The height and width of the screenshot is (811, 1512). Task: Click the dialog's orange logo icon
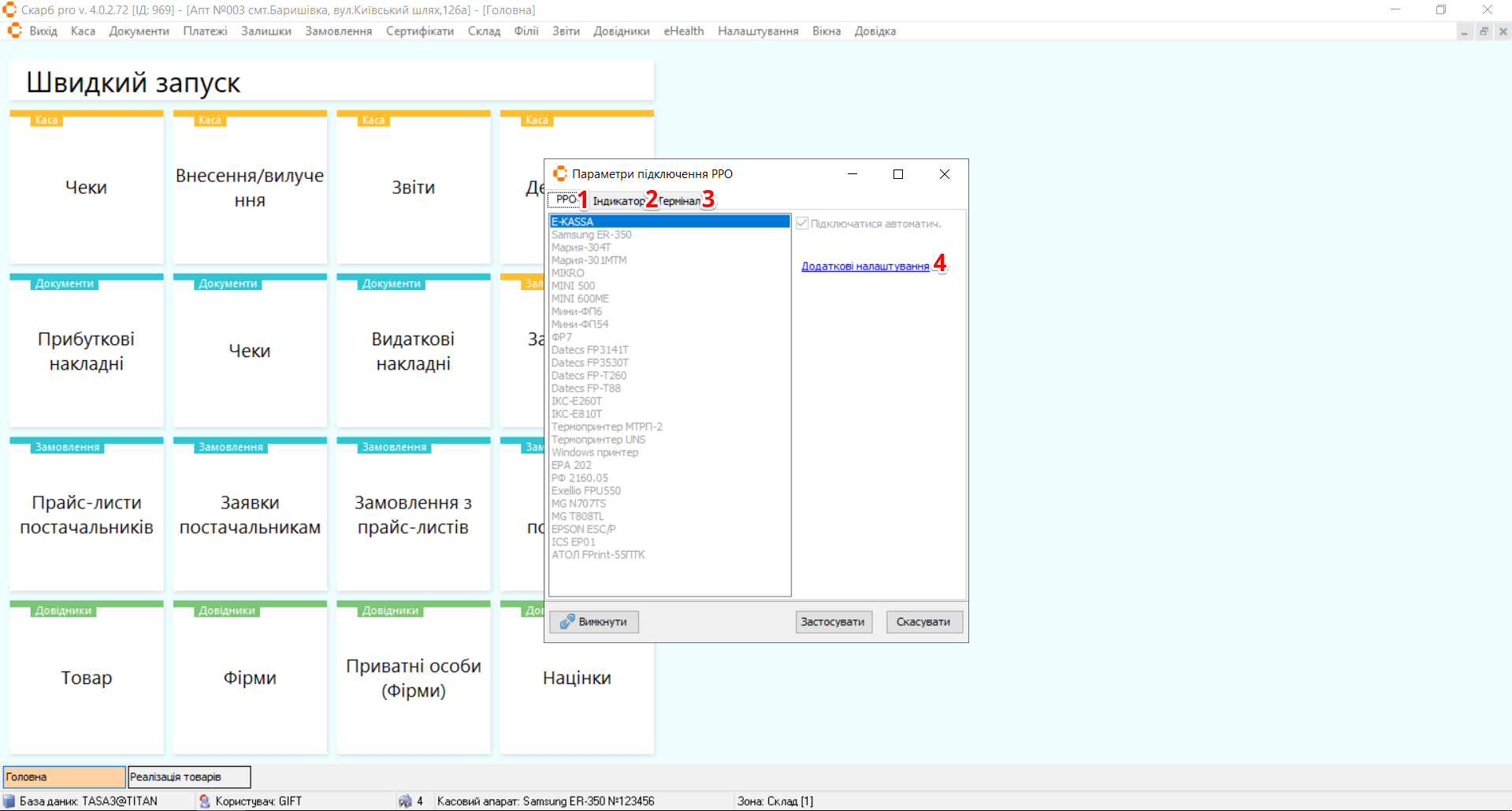click(x=560, y=173)
